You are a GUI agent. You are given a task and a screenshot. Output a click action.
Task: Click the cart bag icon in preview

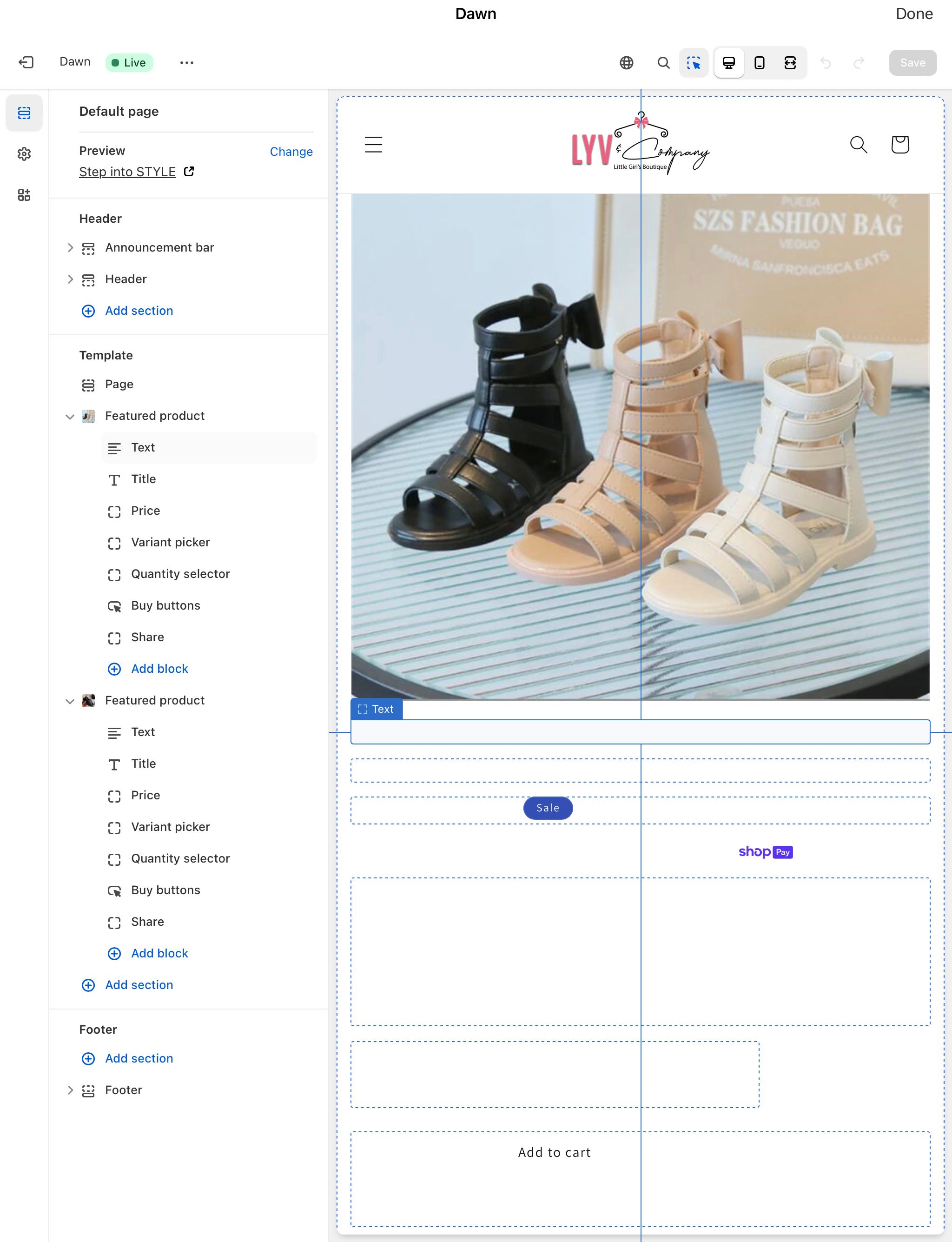[899, 145]
